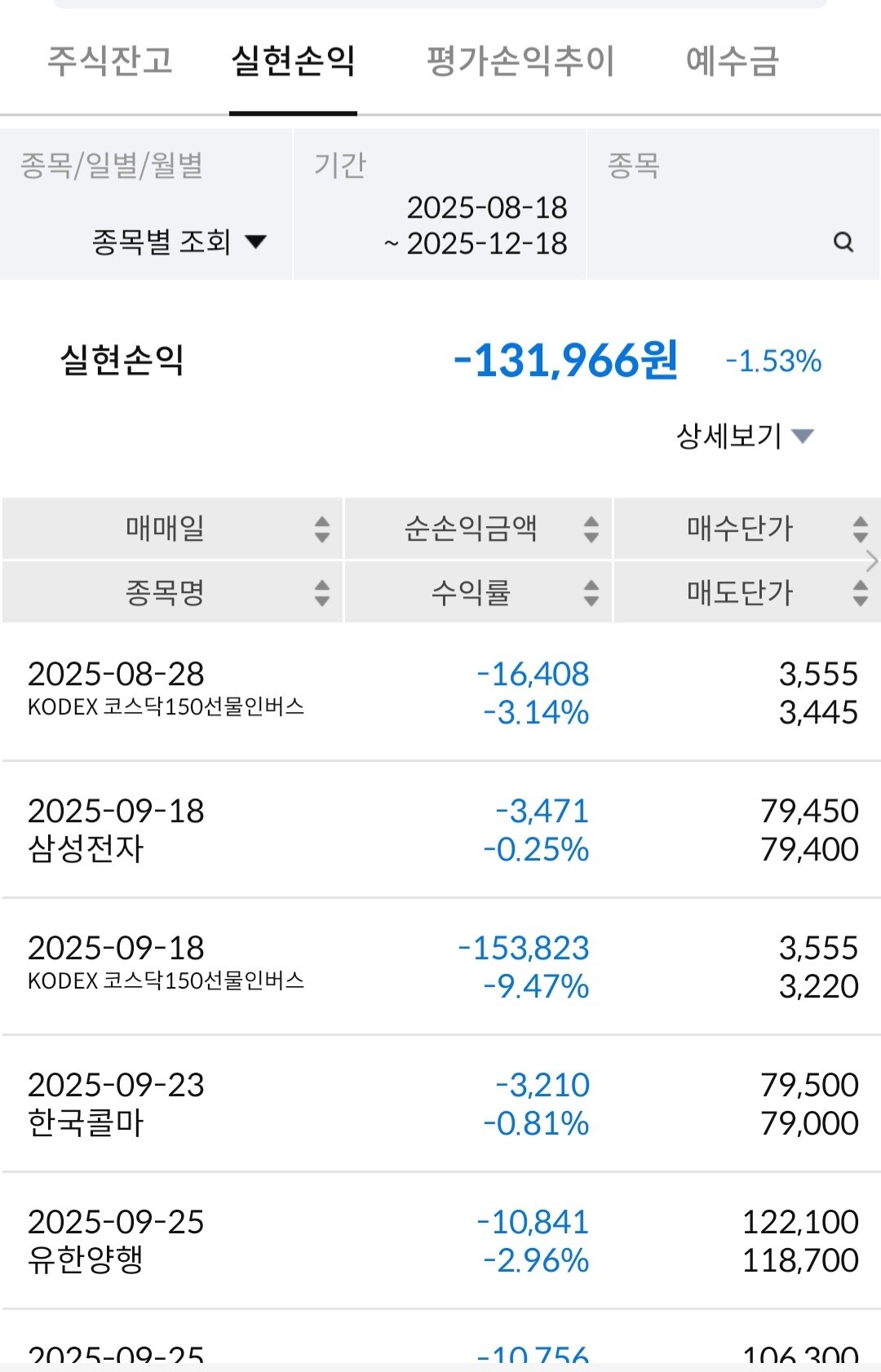Image resolution: width=881 pixels, height=1372 pixels.
Task: Select the 실현손익 tab
Action: [293, 60]
